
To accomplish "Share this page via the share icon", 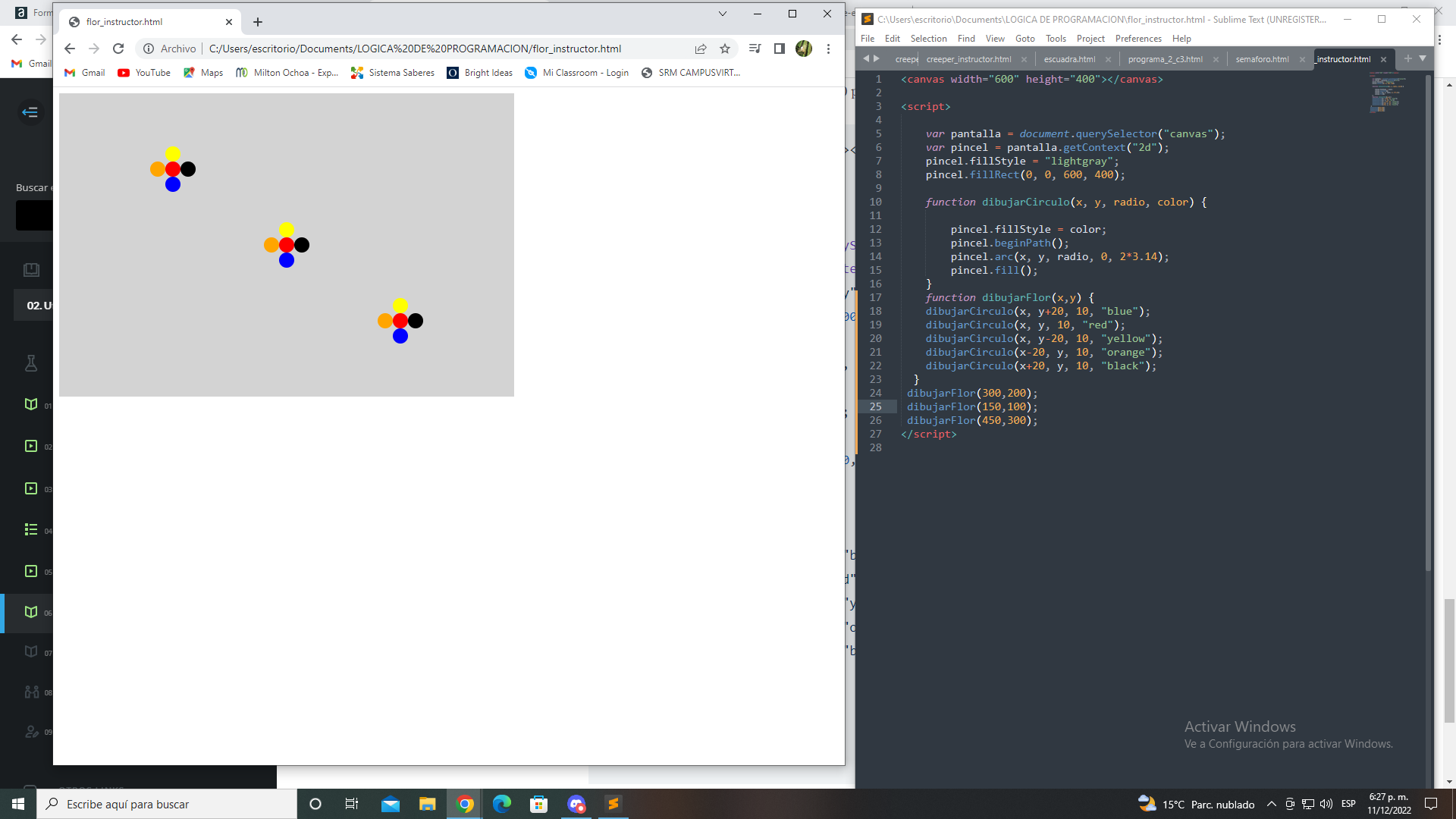I will (x=701, y=49).
